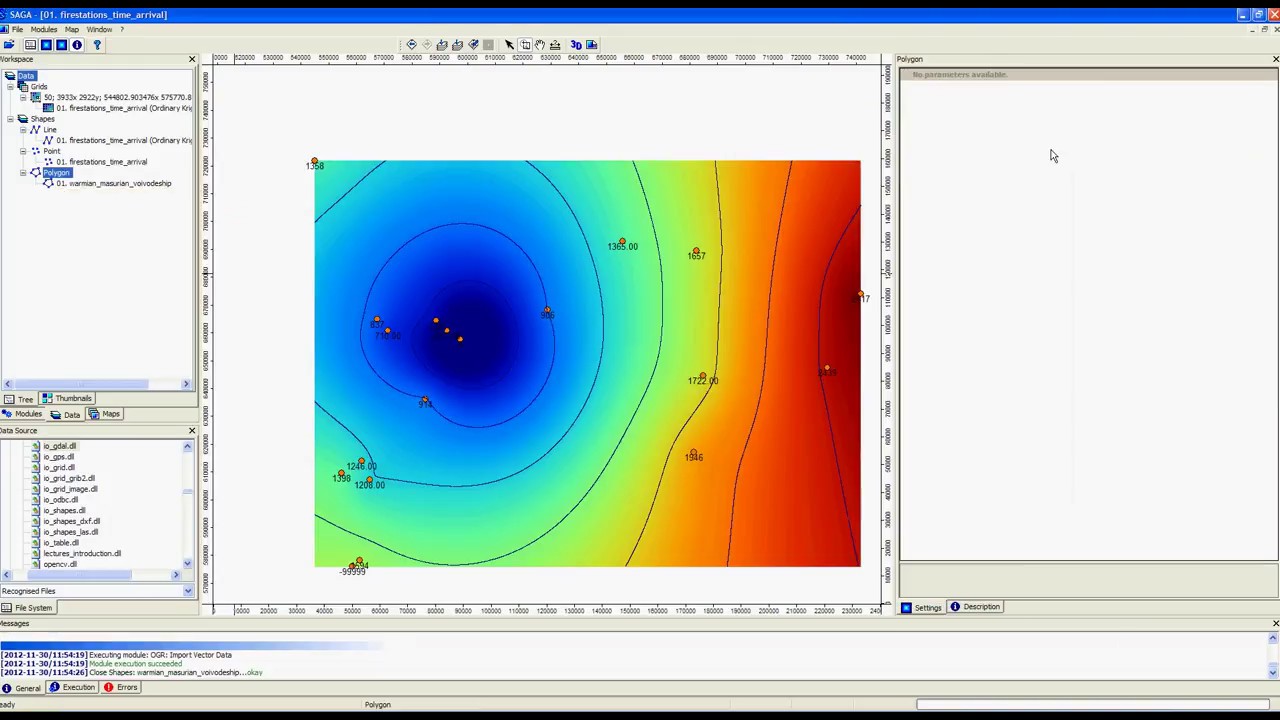Open the Modules menu
1280x720 pixels.
click(43, 29)
